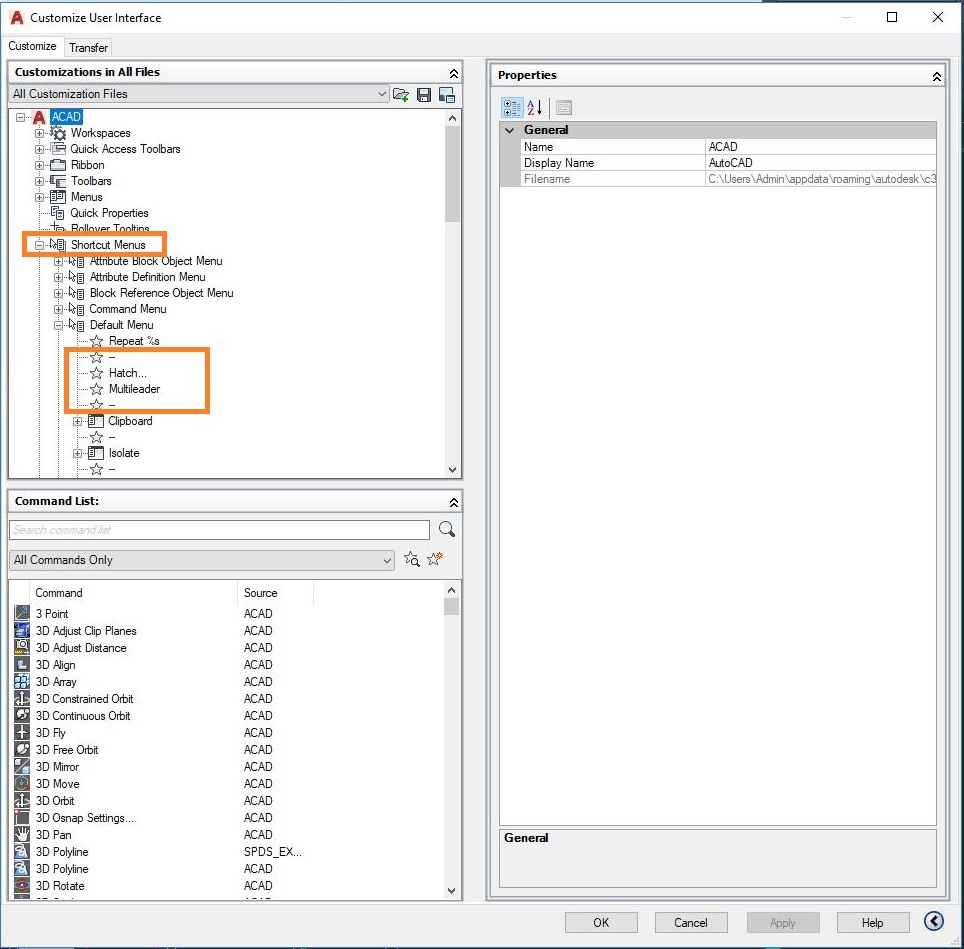The height and width of the screenshot is (949, 964).
Task: Select the SPDS_EX... 3D Polyline row
Action: pos(158,851)
